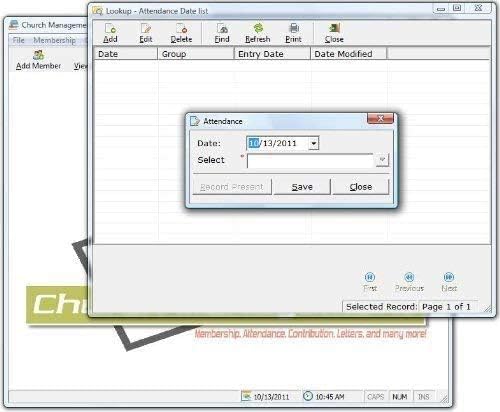This screenshot has height=412, width=500.
Task: Sort by the Group column header
Action: click(x=196, y=54)
